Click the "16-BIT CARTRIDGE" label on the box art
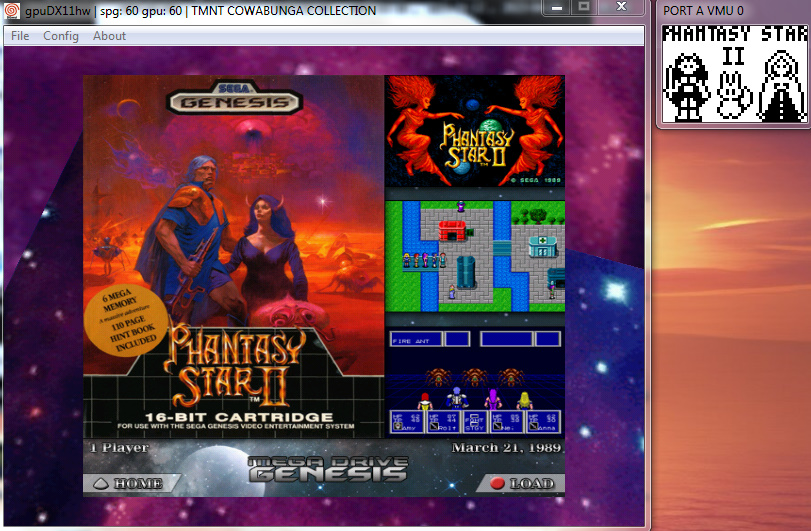The height and width of the screenshot is (531, 811). [x=239, y=417]
